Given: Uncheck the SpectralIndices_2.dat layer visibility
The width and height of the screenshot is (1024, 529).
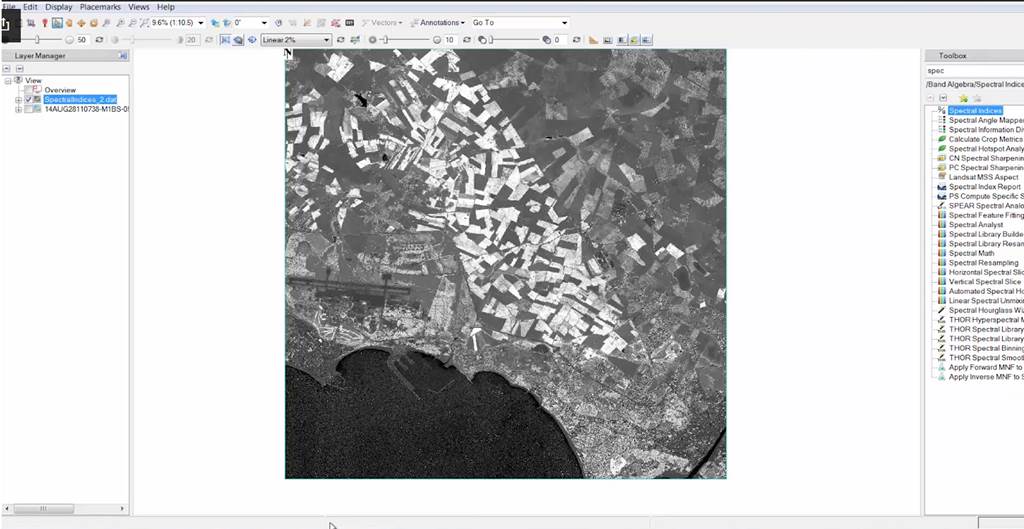Looking at the screenshot, I should 28,99.
